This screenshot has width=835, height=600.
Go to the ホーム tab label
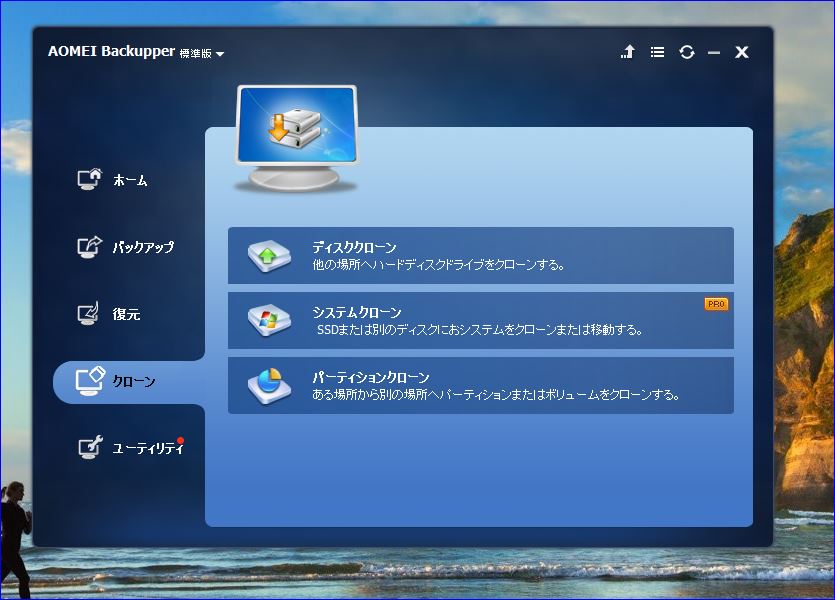click(130, 180)
